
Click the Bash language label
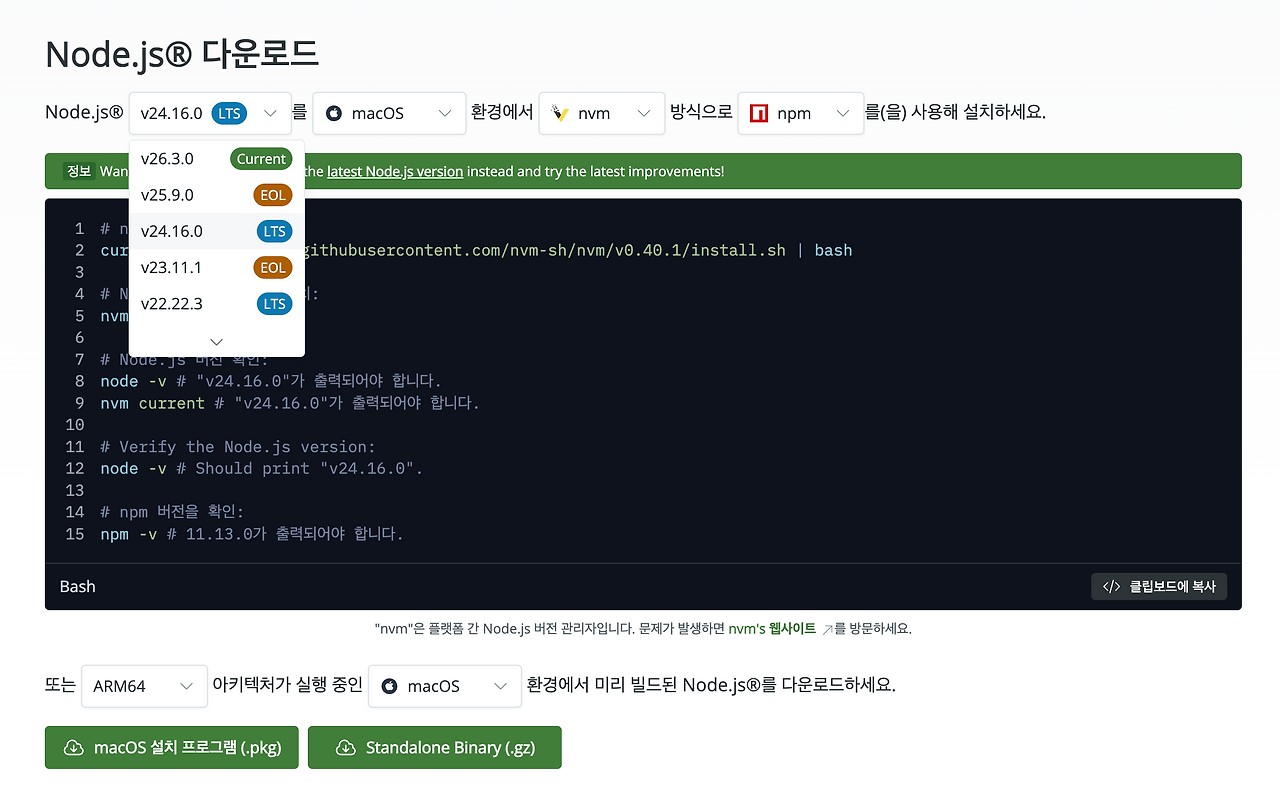78,587
